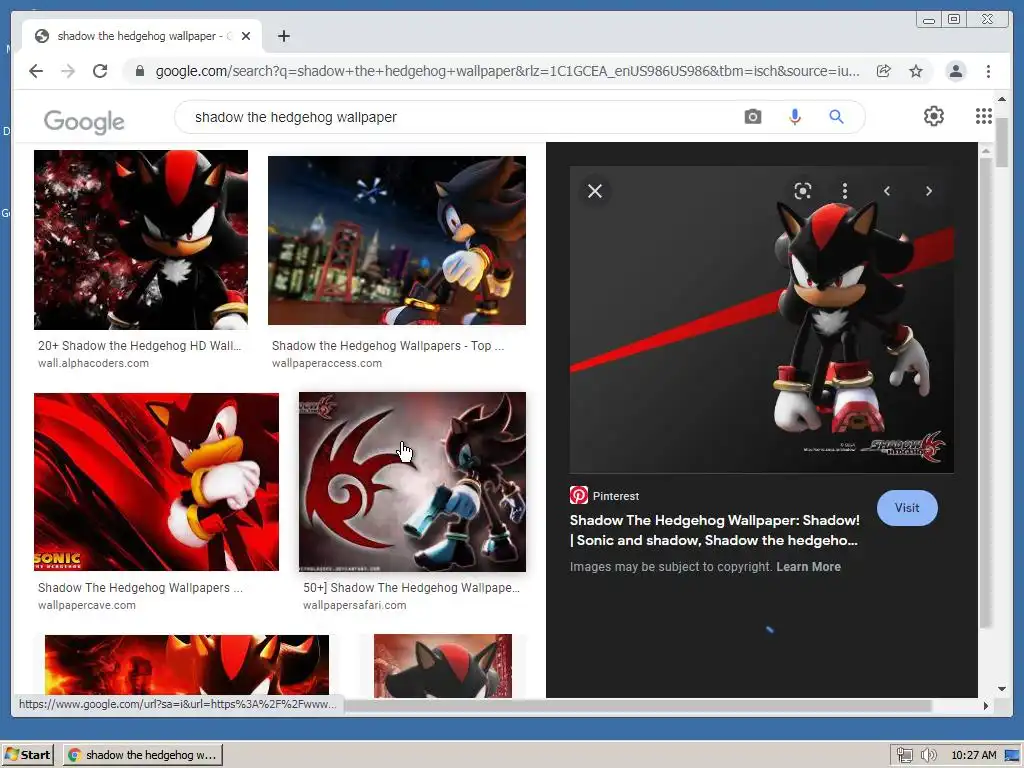
Task: Open the large Shadow preview image
Action: pyautogui.click(x=761, y=319)
